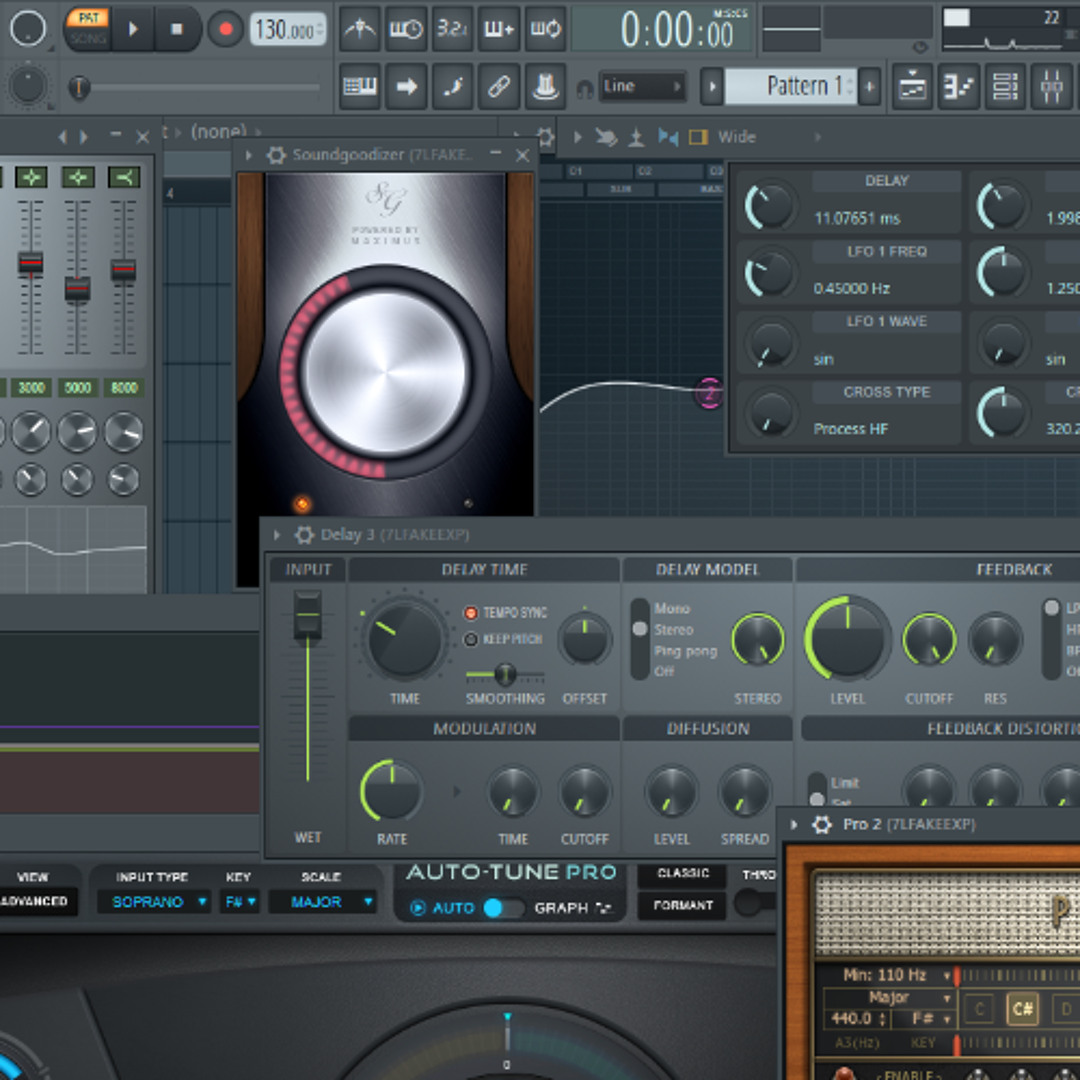Open the mixer view icon

pyautogui.click(x=1051, y=86)
